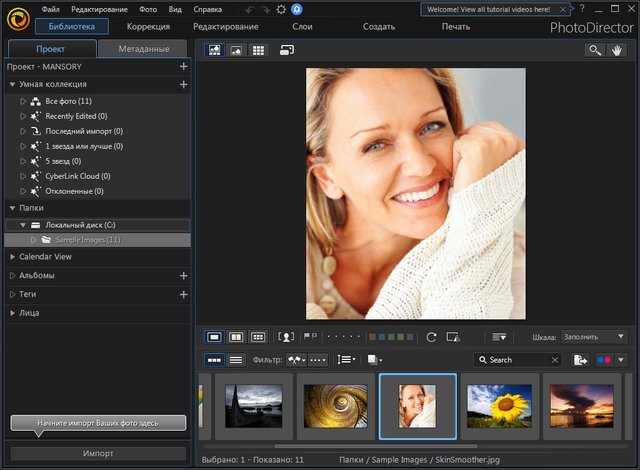
Task: Open toolbar customize dropdown
Action: 499,337
